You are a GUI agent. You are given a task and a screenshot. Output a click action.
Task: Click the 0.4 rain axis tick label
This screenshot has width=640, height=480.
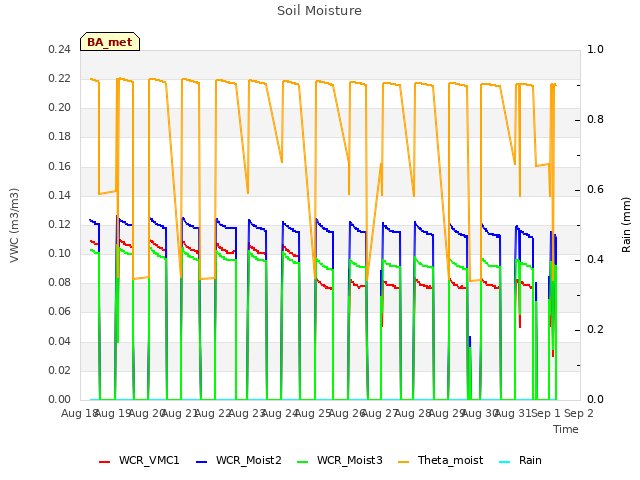point(595,260)
